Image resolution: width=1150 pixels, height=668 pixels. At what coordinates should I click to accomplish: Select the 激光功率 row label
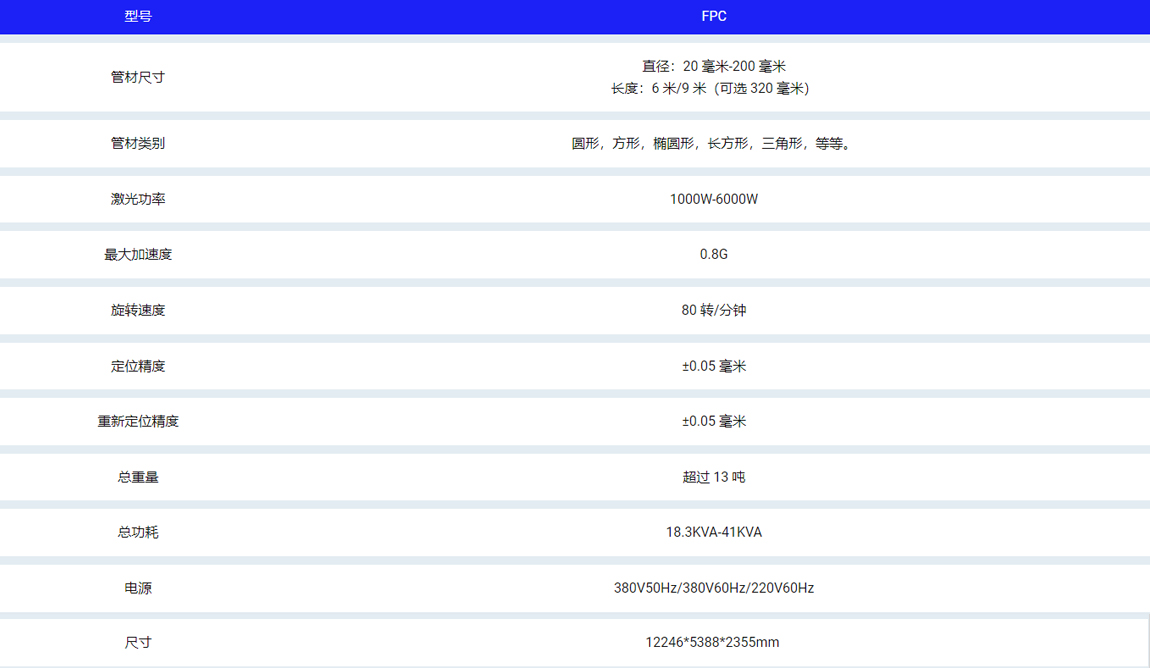pos(138,199)
